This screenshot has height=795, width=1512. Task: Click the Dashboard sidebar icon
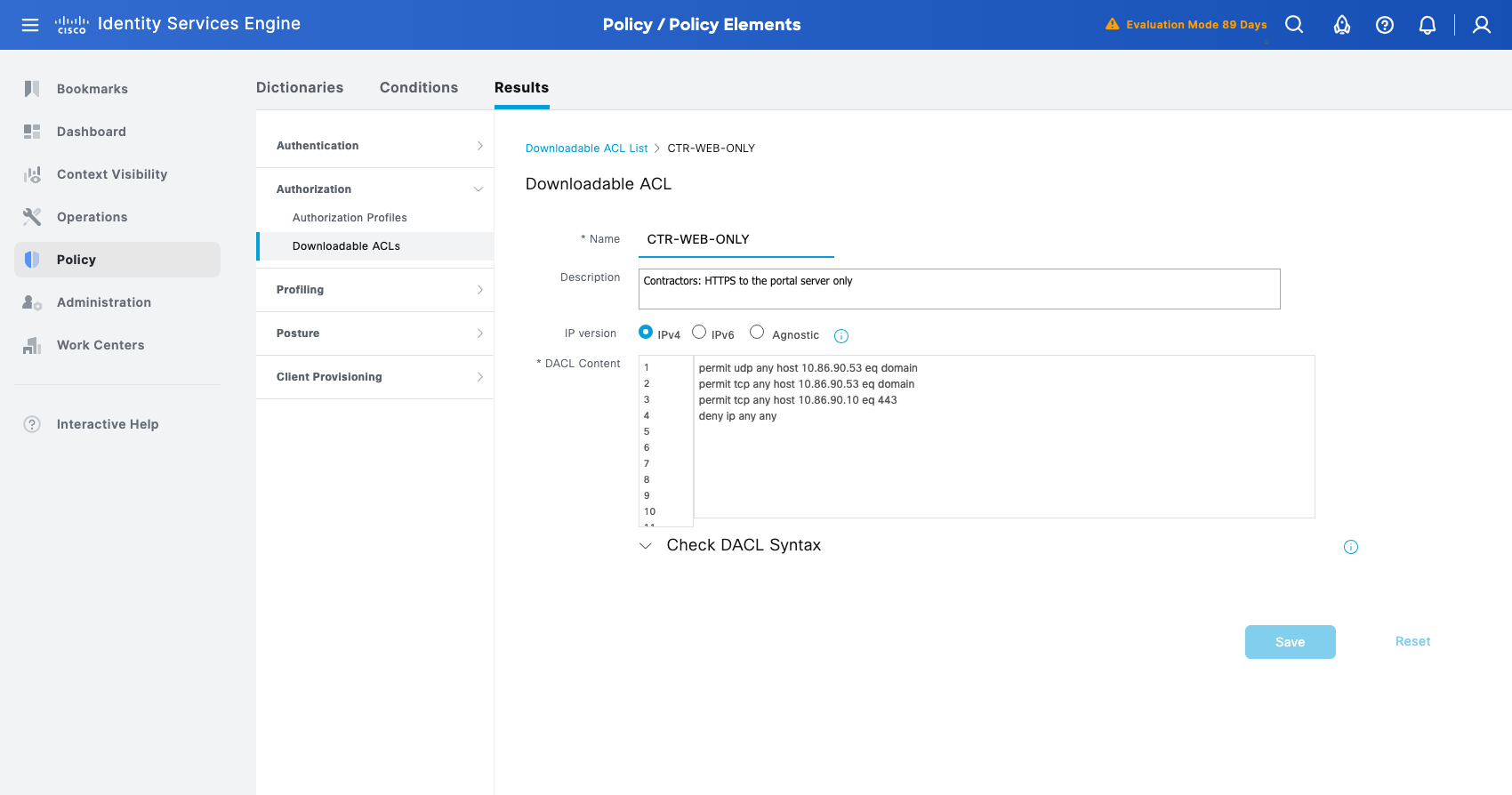click(32, 132)
